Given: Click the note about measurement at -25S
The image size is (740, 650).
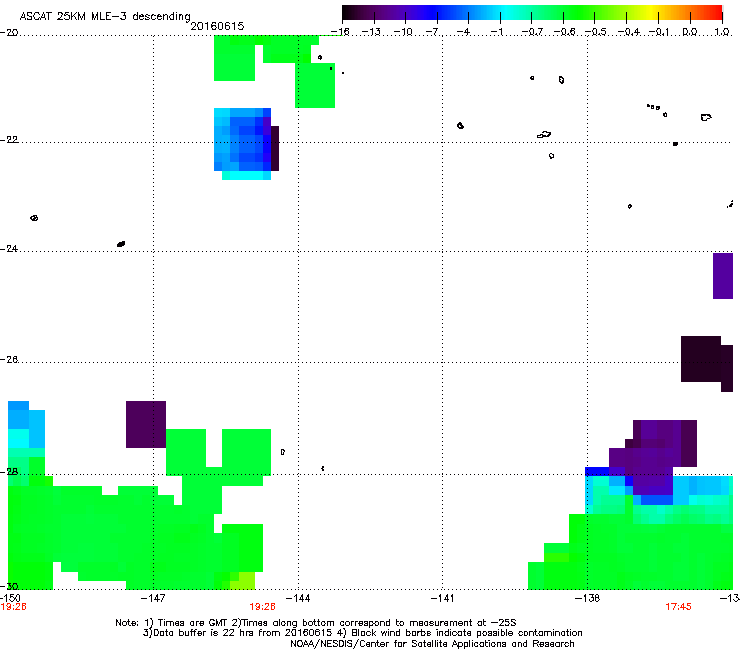Looking at the screenshot, I should [x=378, y=623].
